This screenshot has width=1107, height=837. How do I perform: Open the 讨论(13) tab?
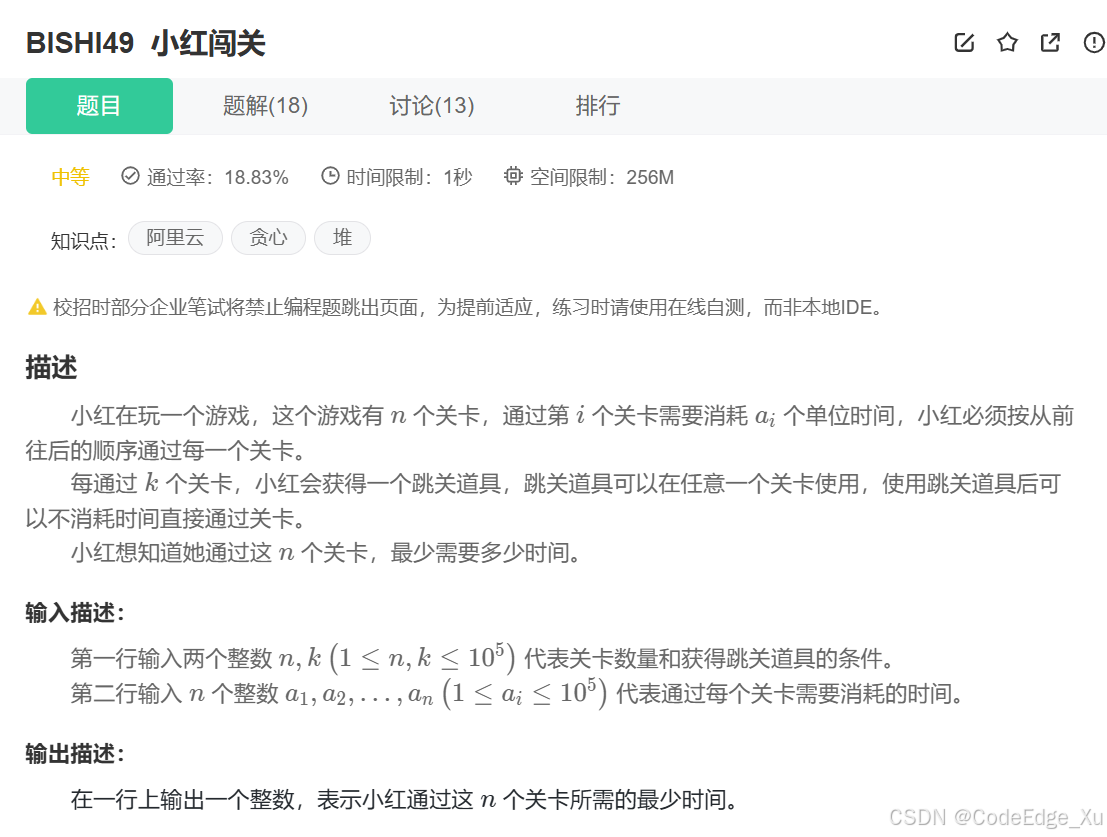431,105
